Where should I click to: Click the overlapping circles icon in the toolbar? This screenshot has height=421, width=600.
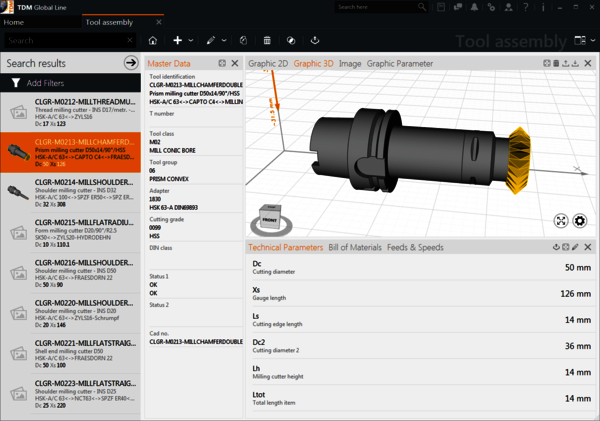pos(291,40)
